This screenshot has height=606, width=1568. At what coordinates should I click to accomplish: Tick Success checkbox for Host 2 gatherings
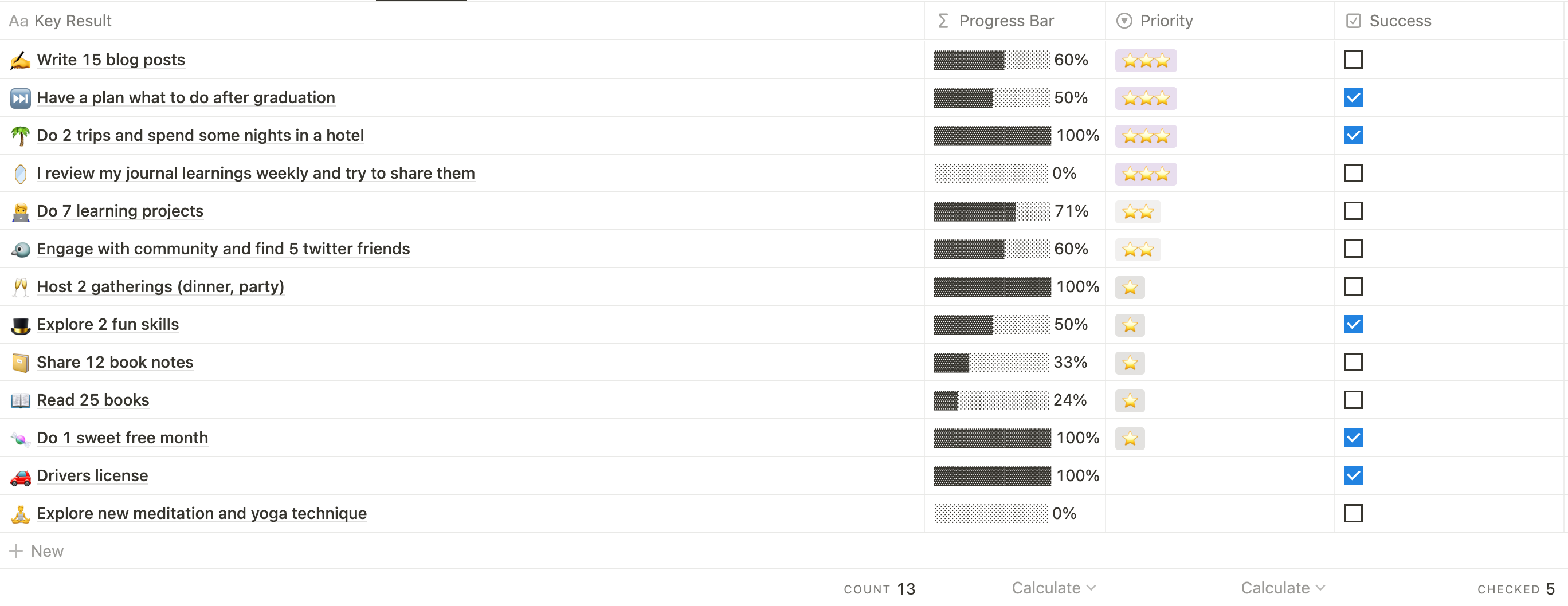[x=1353, y=286]
